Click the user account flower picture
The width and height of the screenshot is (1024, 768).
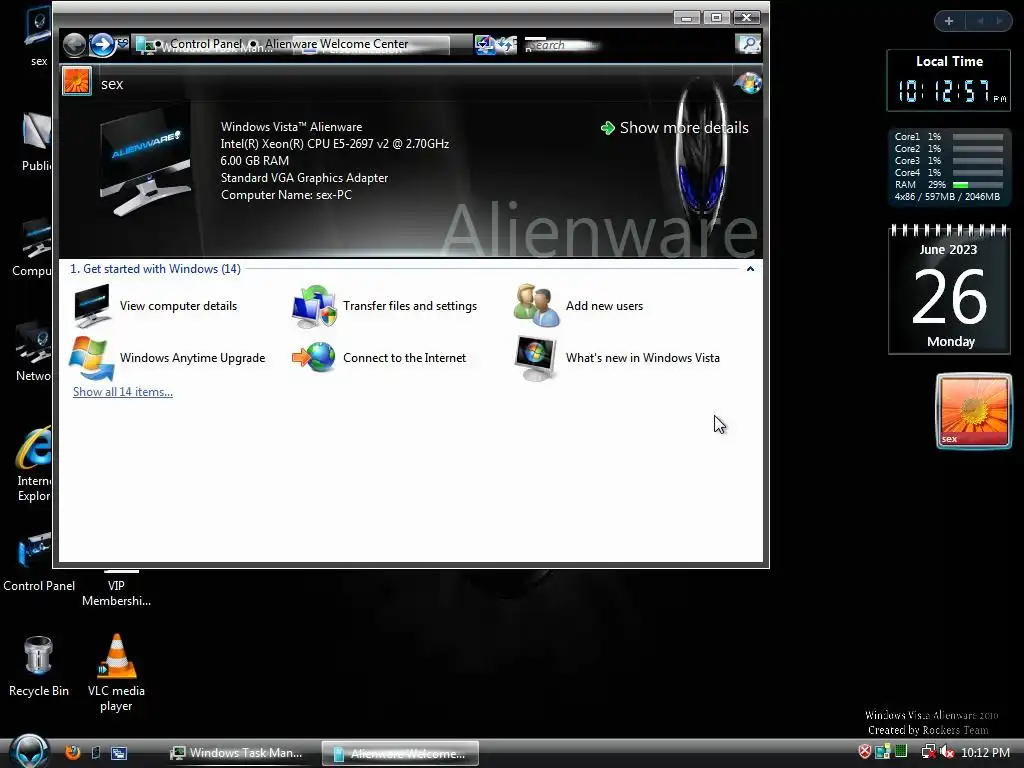pos(77,82)
